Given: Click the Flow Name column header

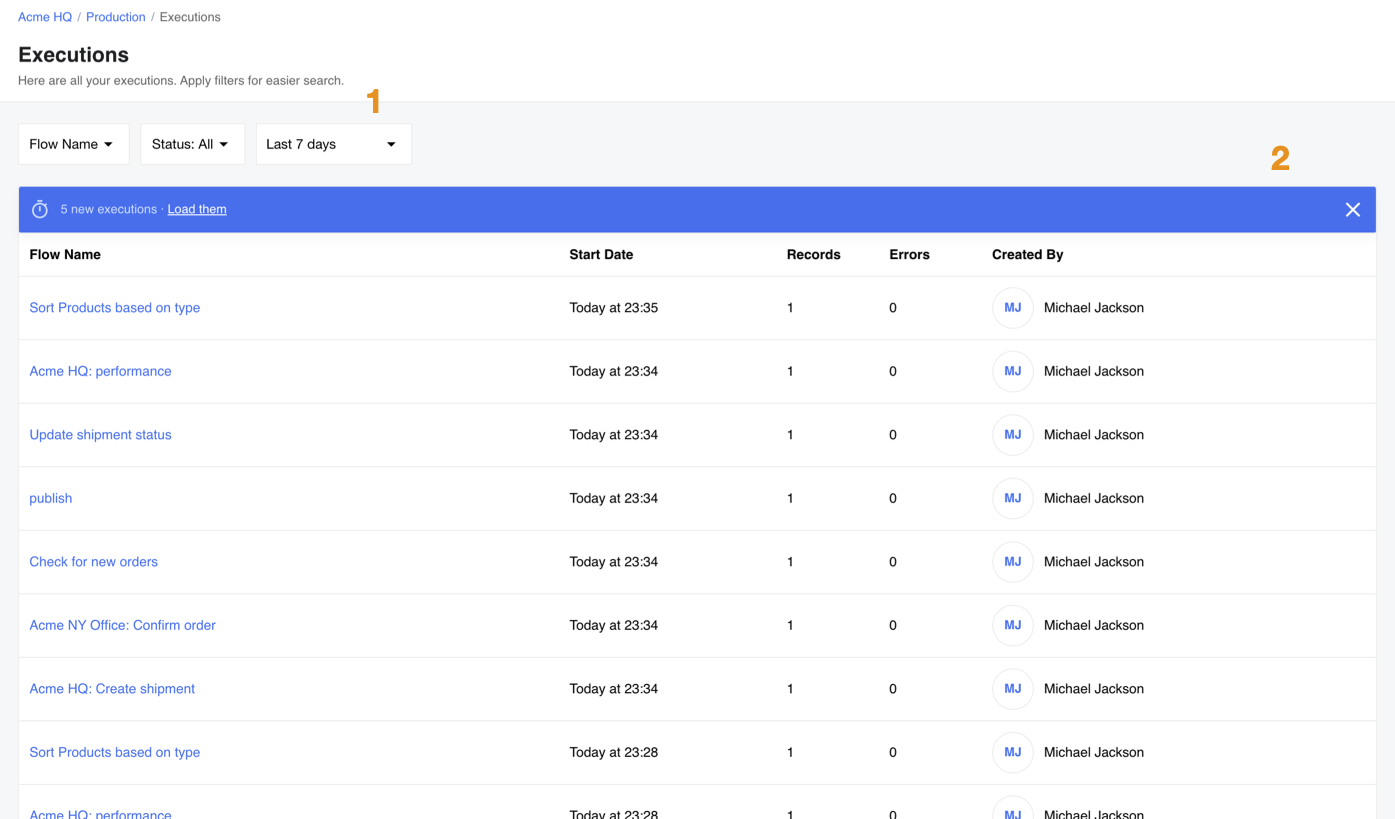Looking at the screenshot, I should 65,255.
